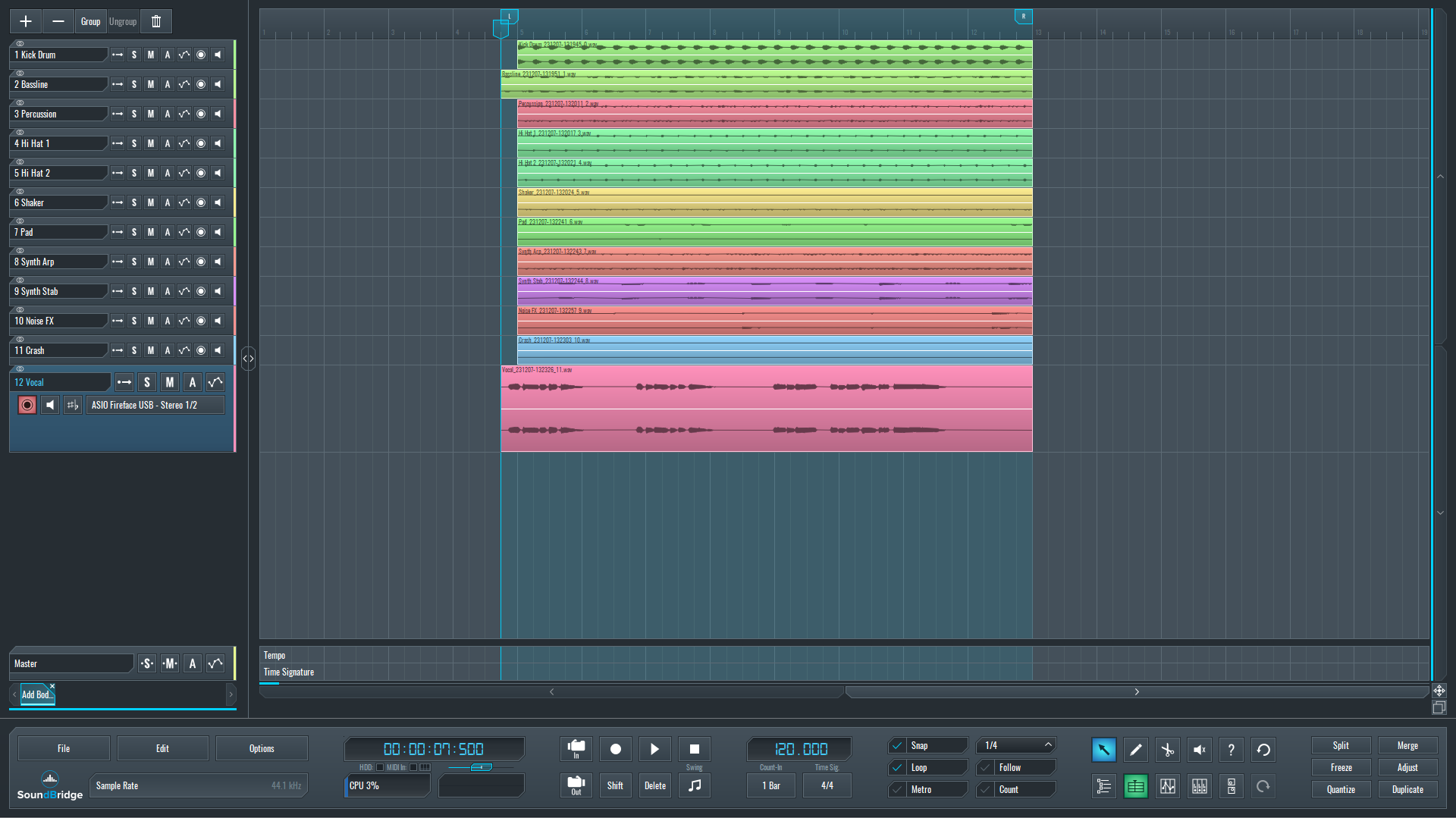The height and width of the screenshot is (818, 1456).
Task: Click speaker monitor icon on Percussion track
Action: [x=218, y=114]
